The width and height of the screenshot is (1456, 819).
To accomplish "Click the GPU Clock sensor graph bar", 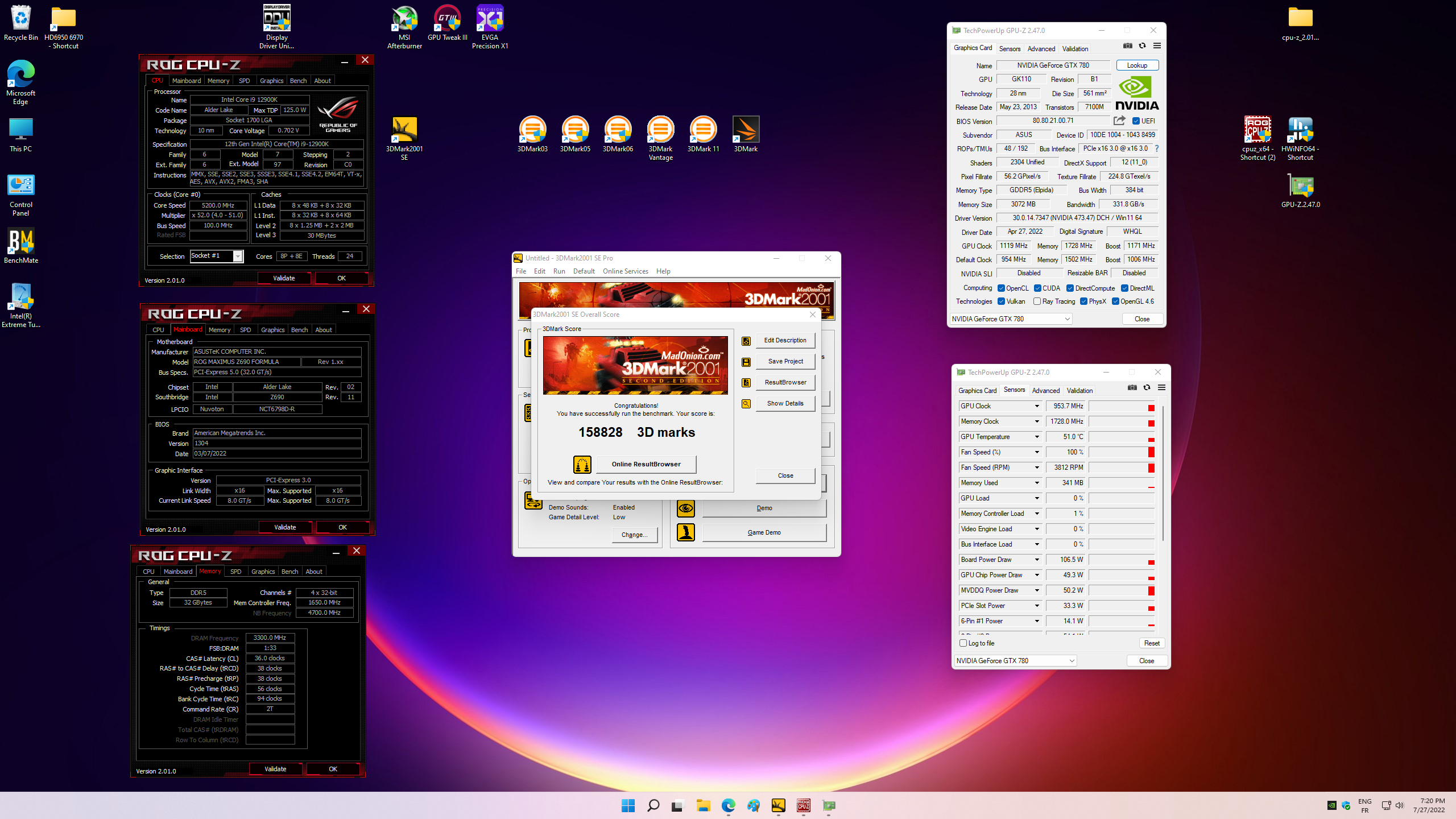I will point(1122,406).
